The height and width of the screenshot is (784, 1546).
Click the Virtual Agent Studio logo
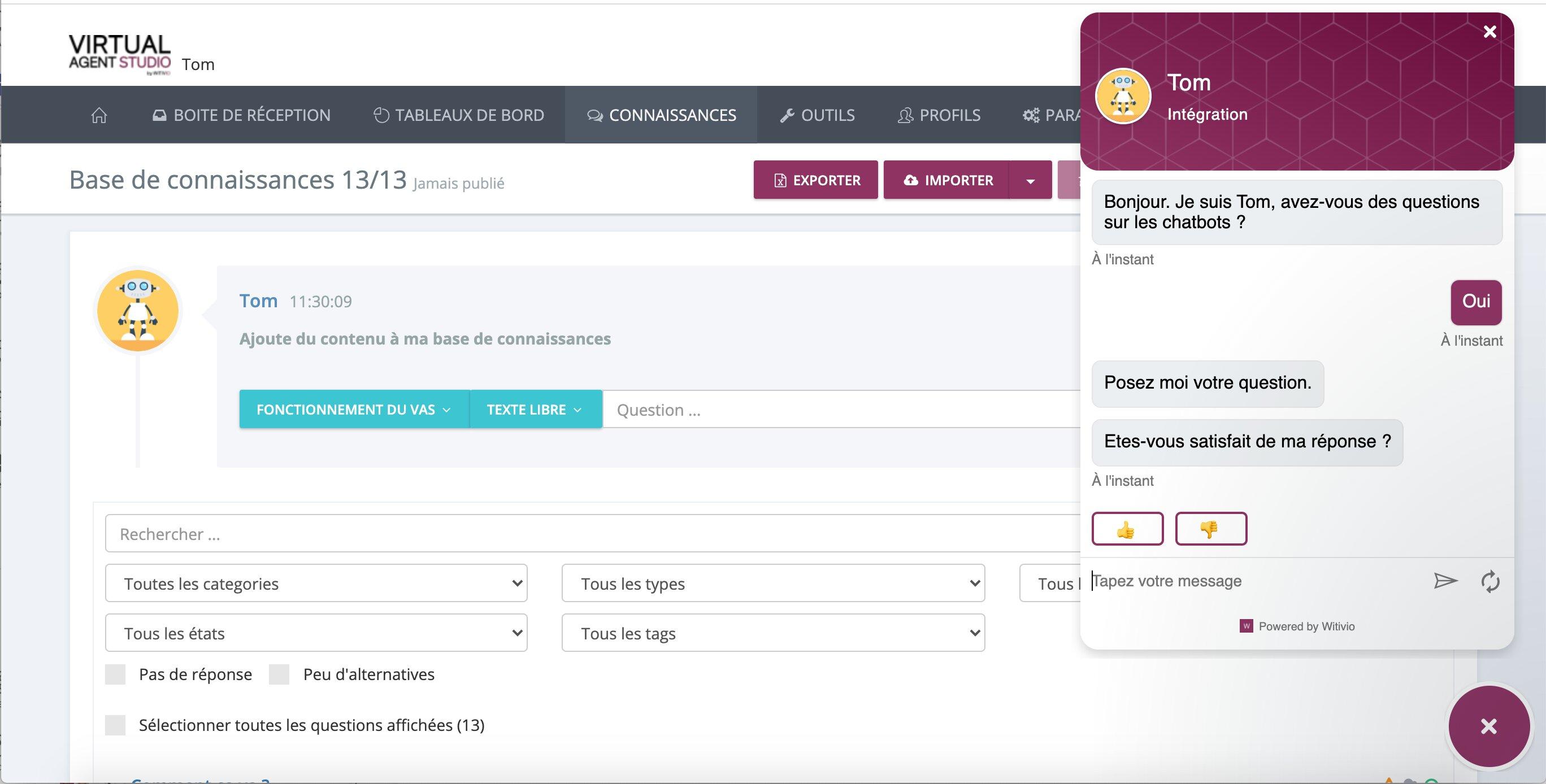(x=119, y=55)
